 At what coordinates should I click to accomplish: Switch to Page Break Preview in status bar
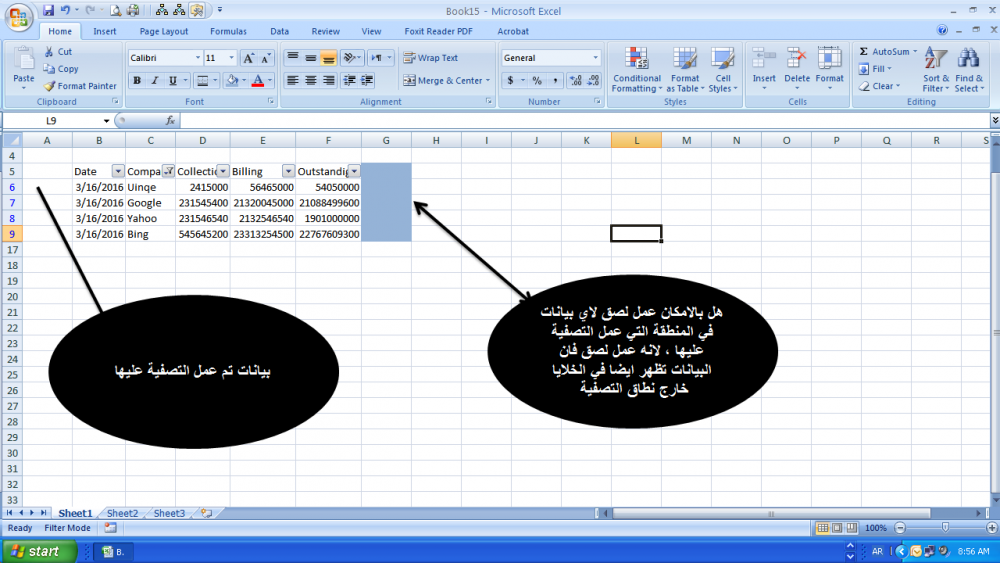[851, 528]
